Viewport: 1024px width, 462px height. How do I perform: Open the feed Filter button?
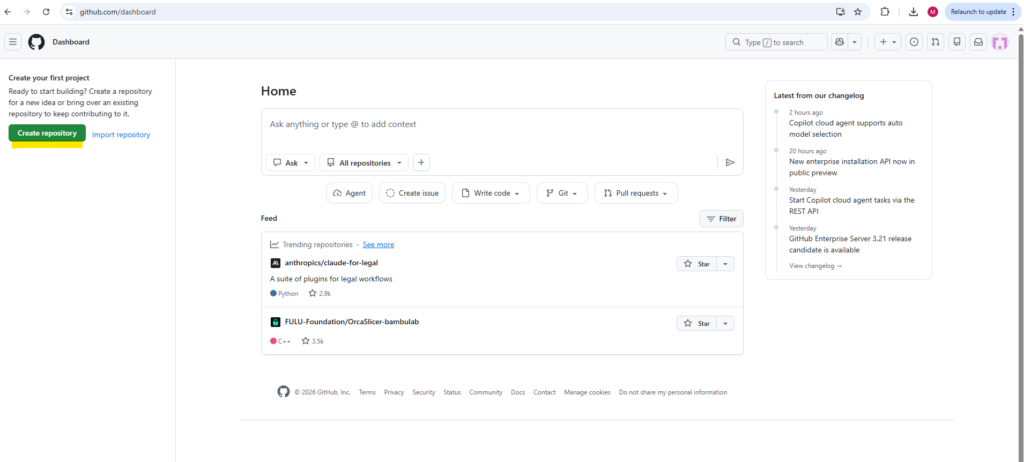click(x=722, y=219)
